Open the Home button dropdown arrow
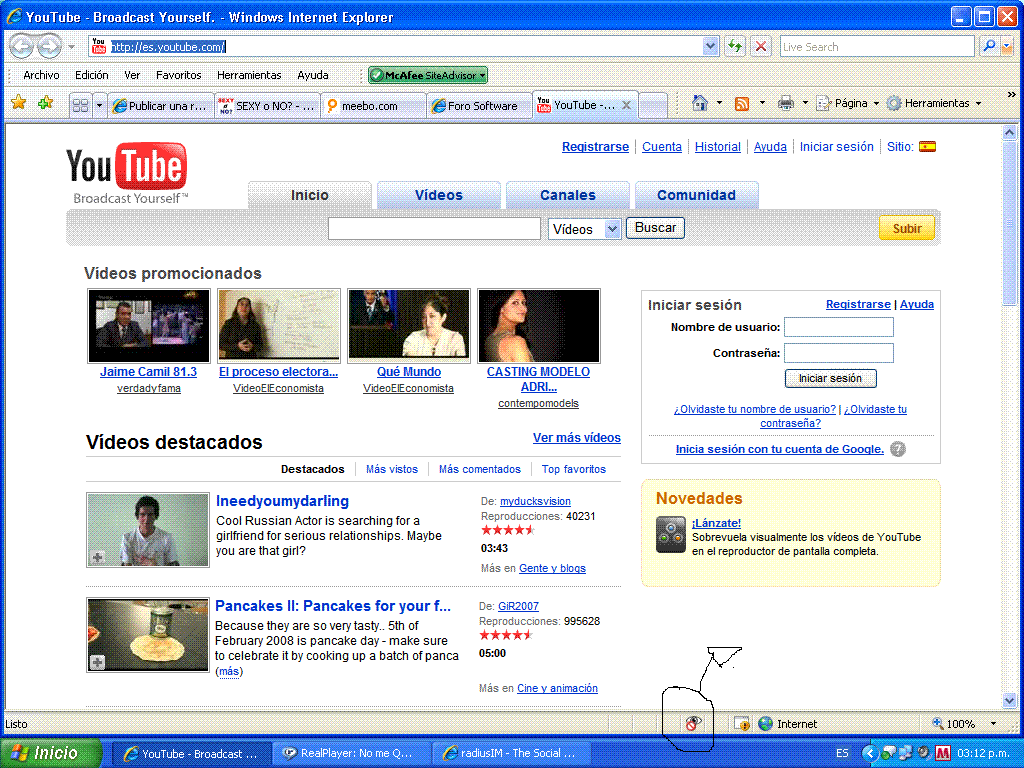 click(719, 103)
